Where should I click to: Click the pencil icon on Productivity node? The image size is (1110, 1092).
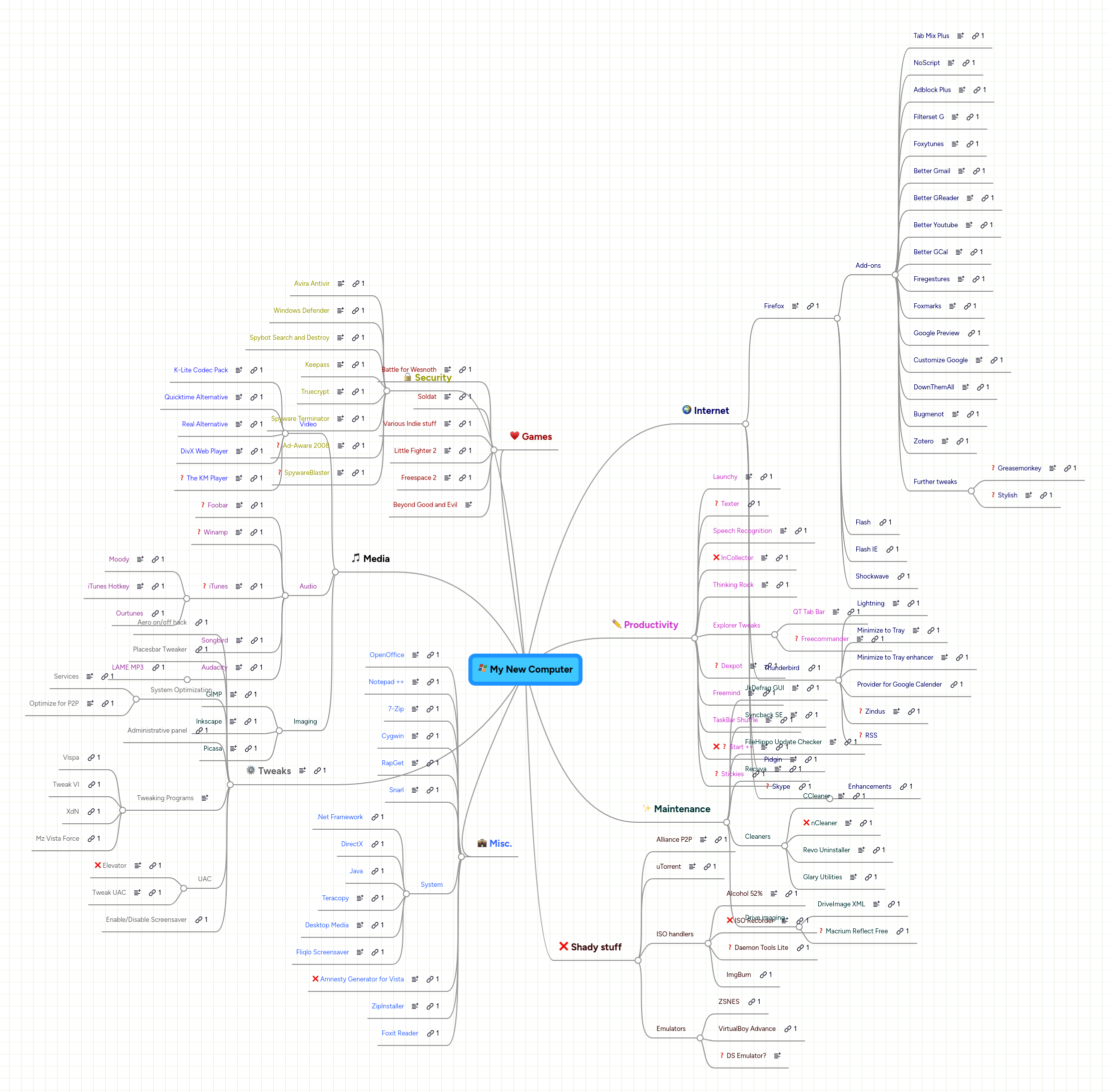[x=616, y=625]
